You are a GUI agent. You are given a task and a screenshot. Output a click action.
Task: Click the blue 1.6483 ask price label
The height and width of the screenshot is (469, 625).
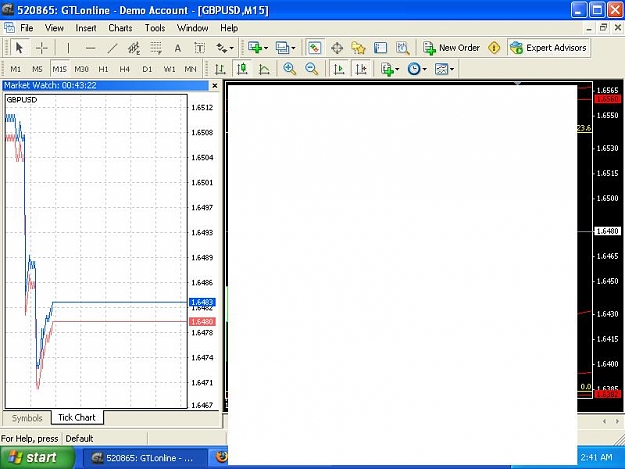tap(202, 302)
